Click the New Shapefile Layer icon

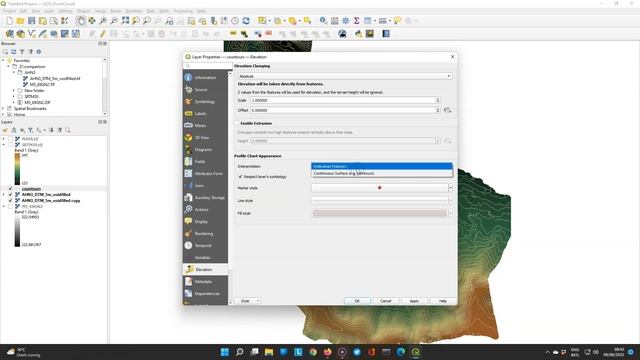(31, 34)
